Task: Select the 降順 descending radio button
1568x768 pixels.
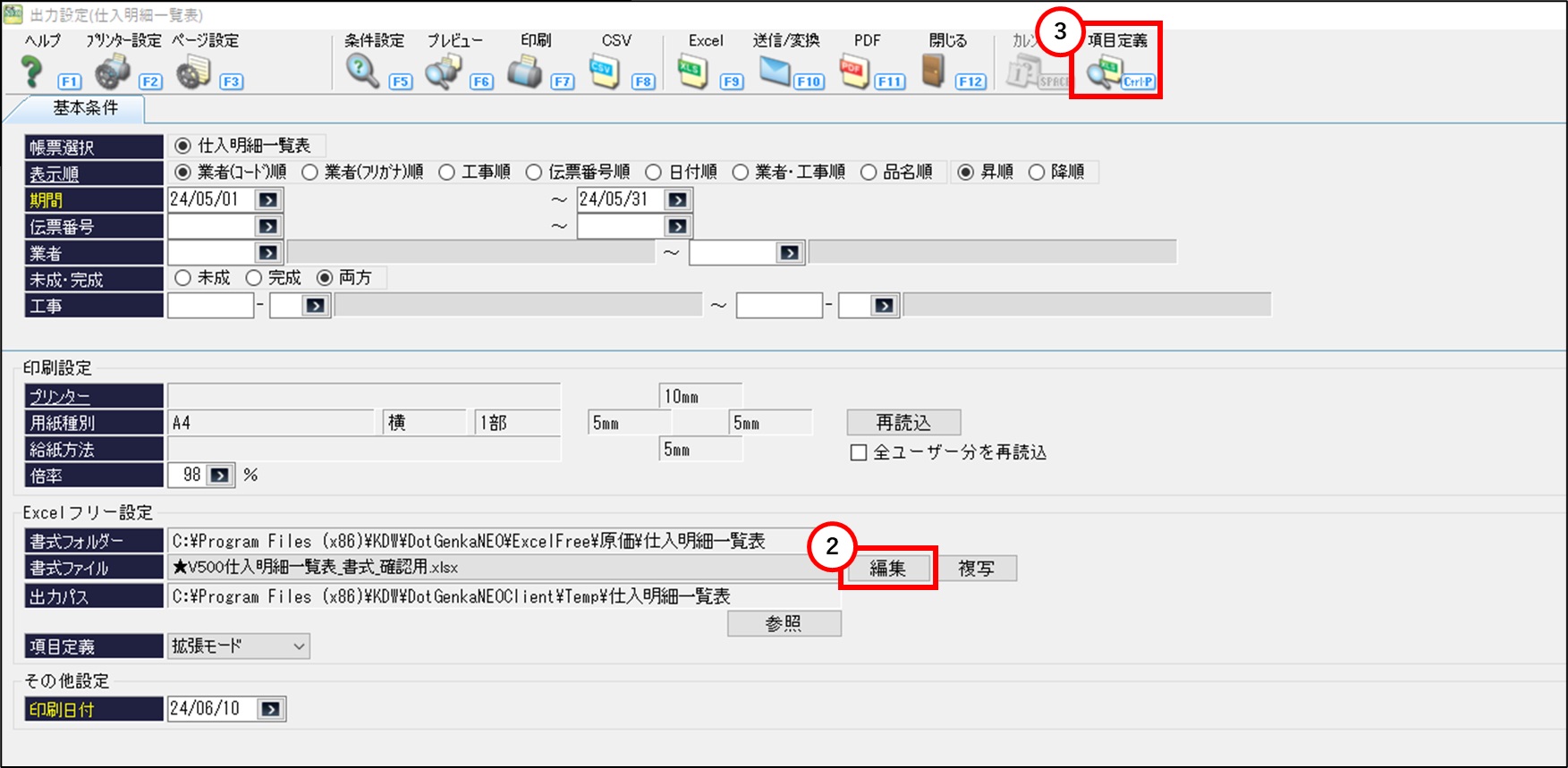Action: [x=1037, y=173]
